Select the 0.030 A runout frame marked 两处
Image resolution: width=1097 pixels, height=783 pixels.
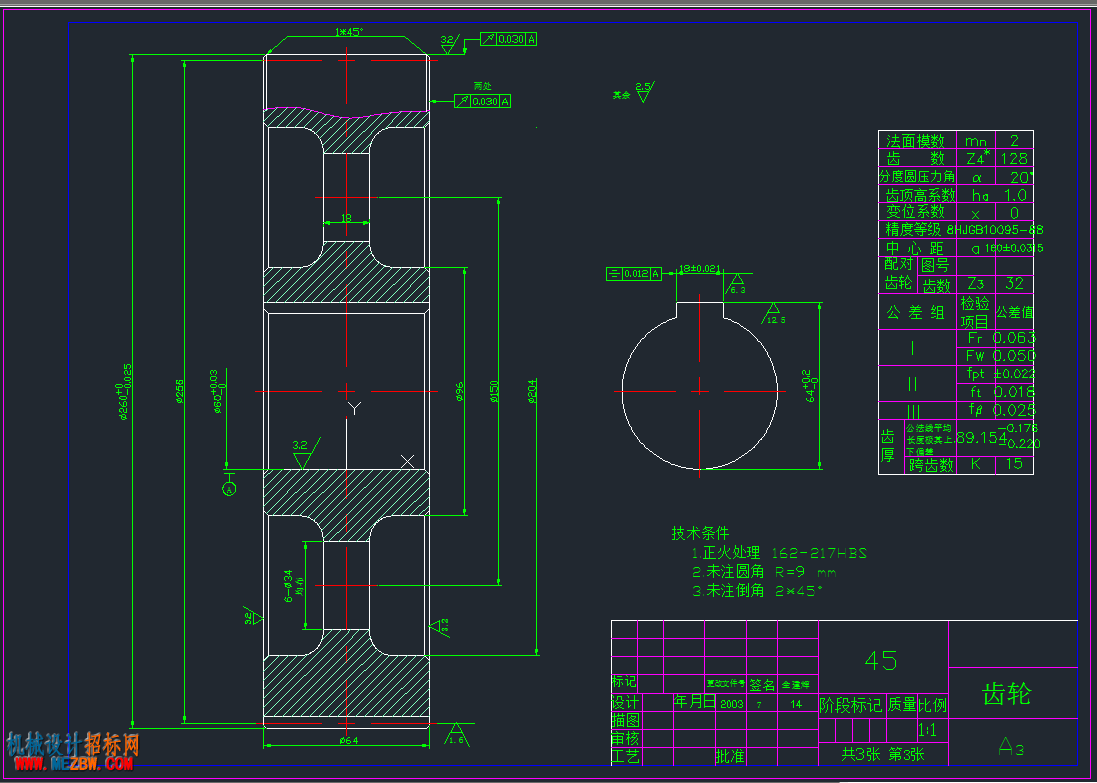[483, 101]
